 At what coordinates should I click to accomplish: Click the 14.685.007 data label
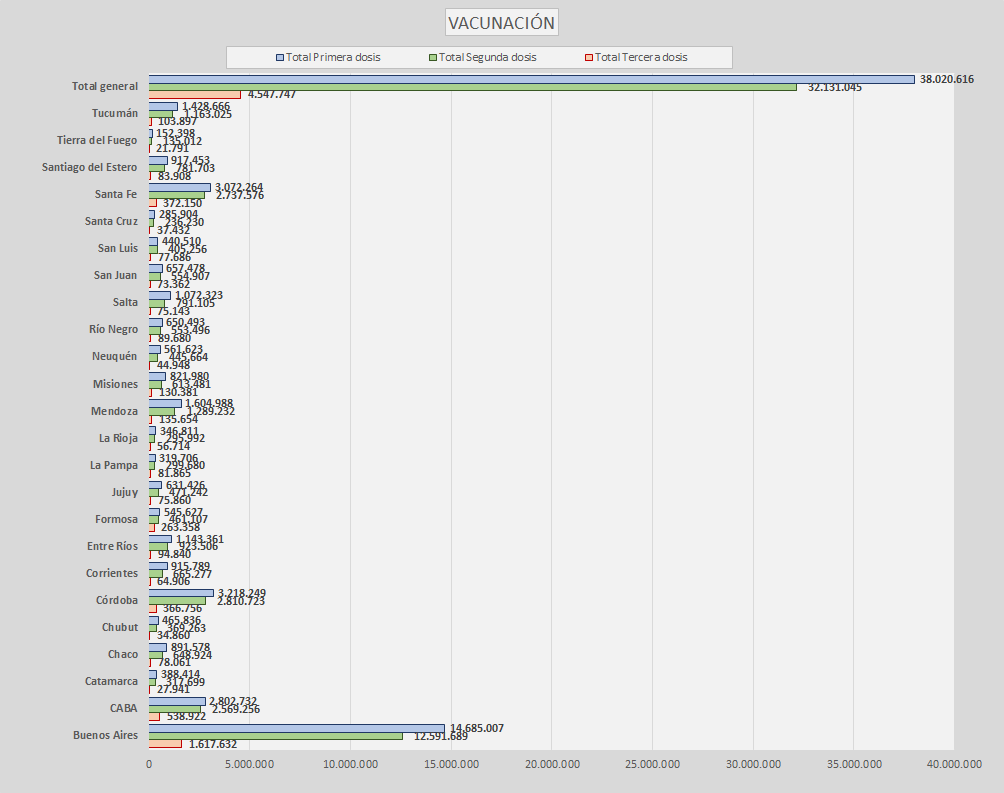coord(476,728)
